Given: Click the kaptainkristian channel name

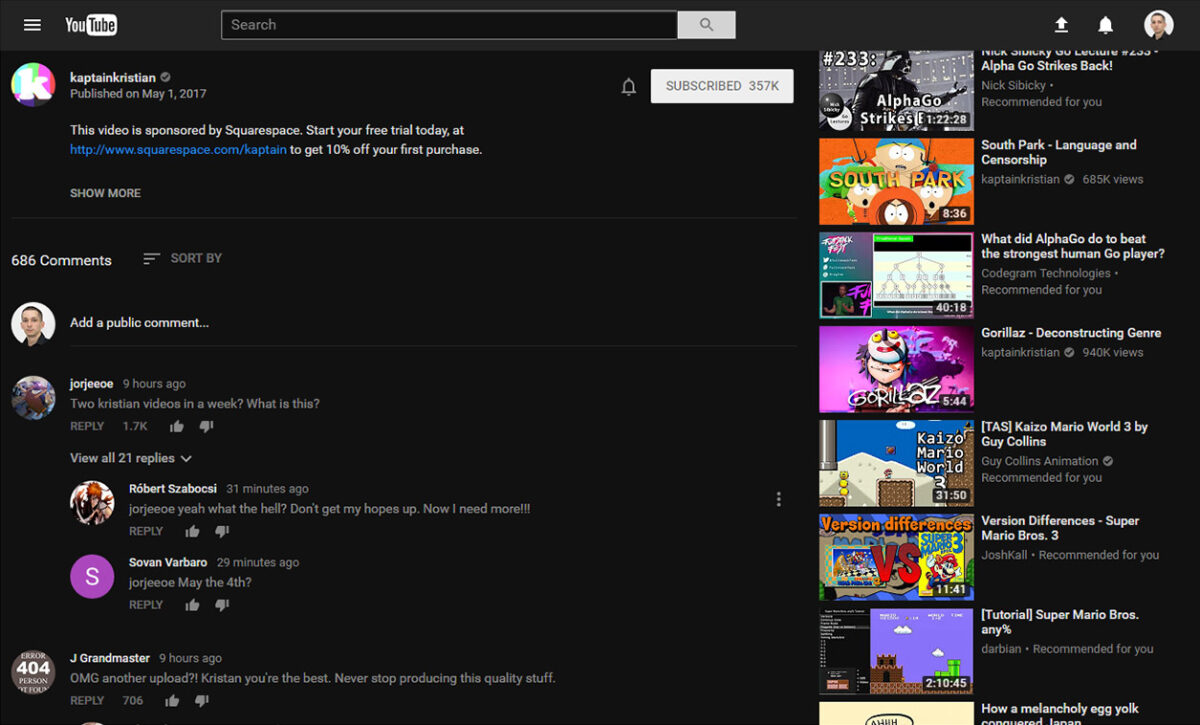Looking at the screenshot, I should coord(113,77).
